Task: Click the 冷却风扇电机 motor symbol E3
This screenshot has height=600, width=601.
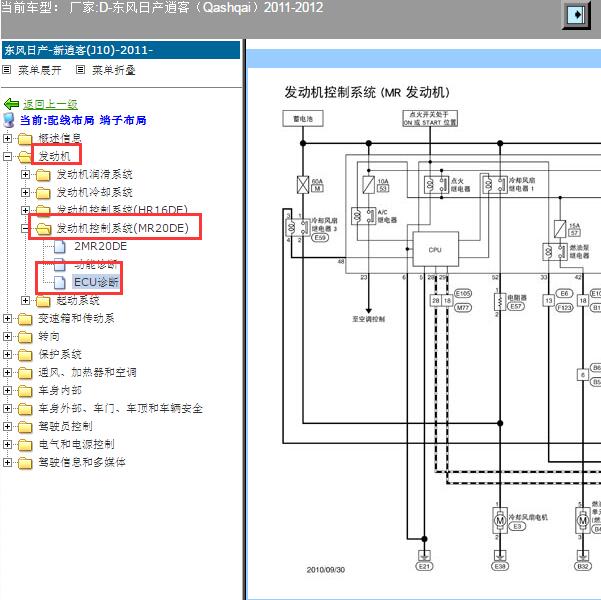Action: click(x=500, y=520)
